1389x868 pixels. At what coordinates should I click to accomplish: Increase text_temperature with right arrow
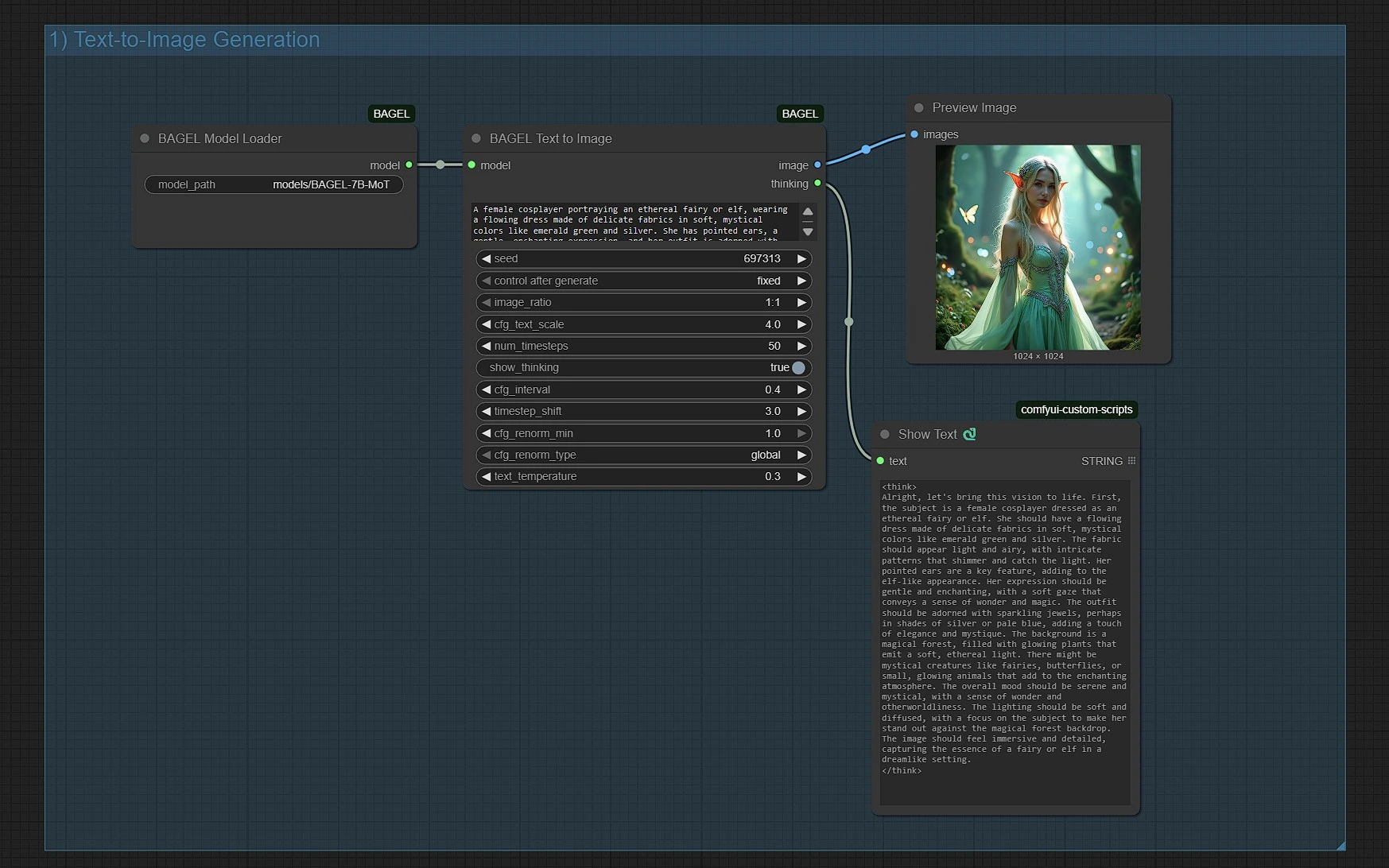801,476
